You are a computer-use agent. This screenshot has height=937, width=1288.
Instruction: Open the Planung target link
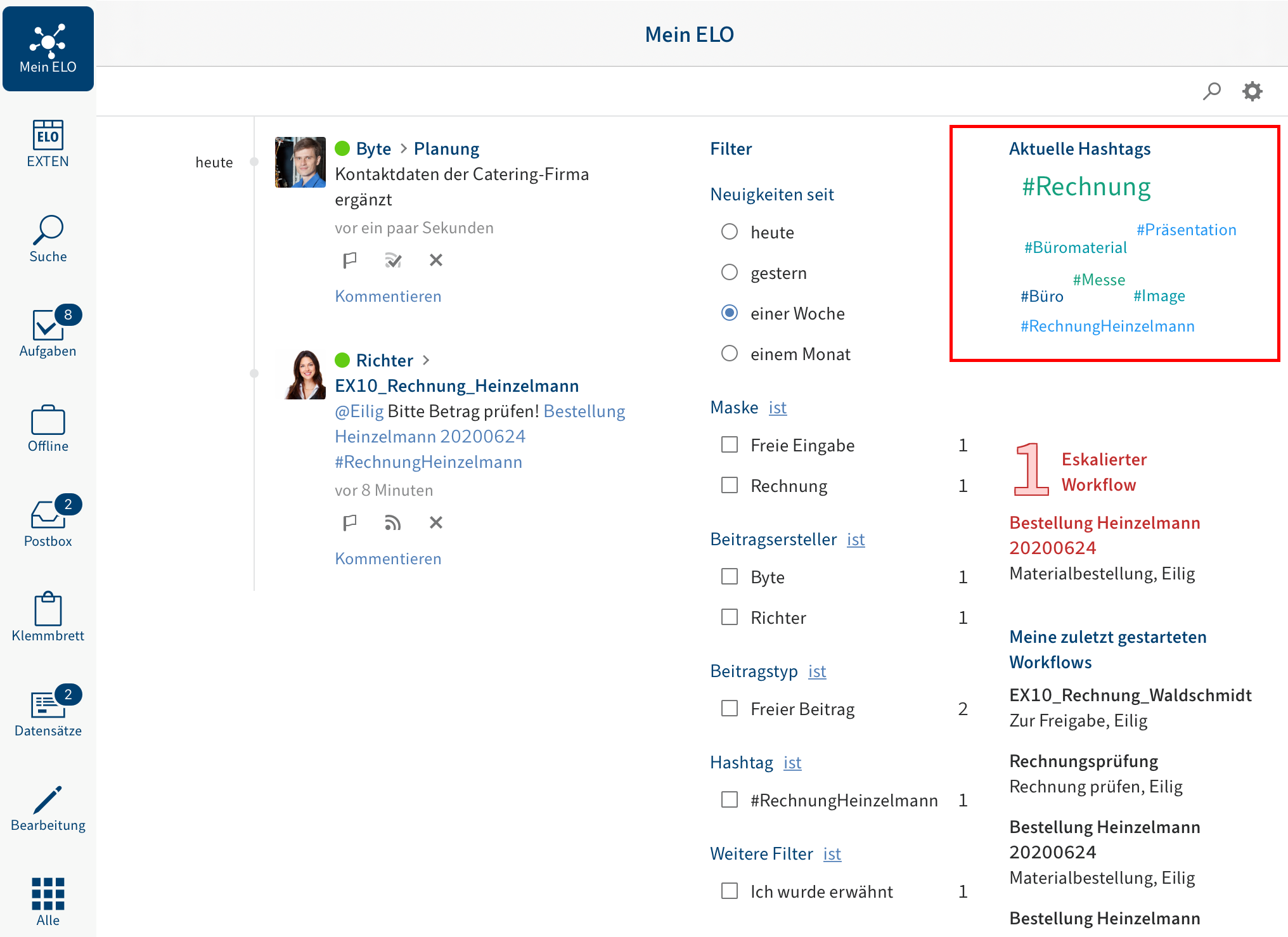(x=446, y=149)
